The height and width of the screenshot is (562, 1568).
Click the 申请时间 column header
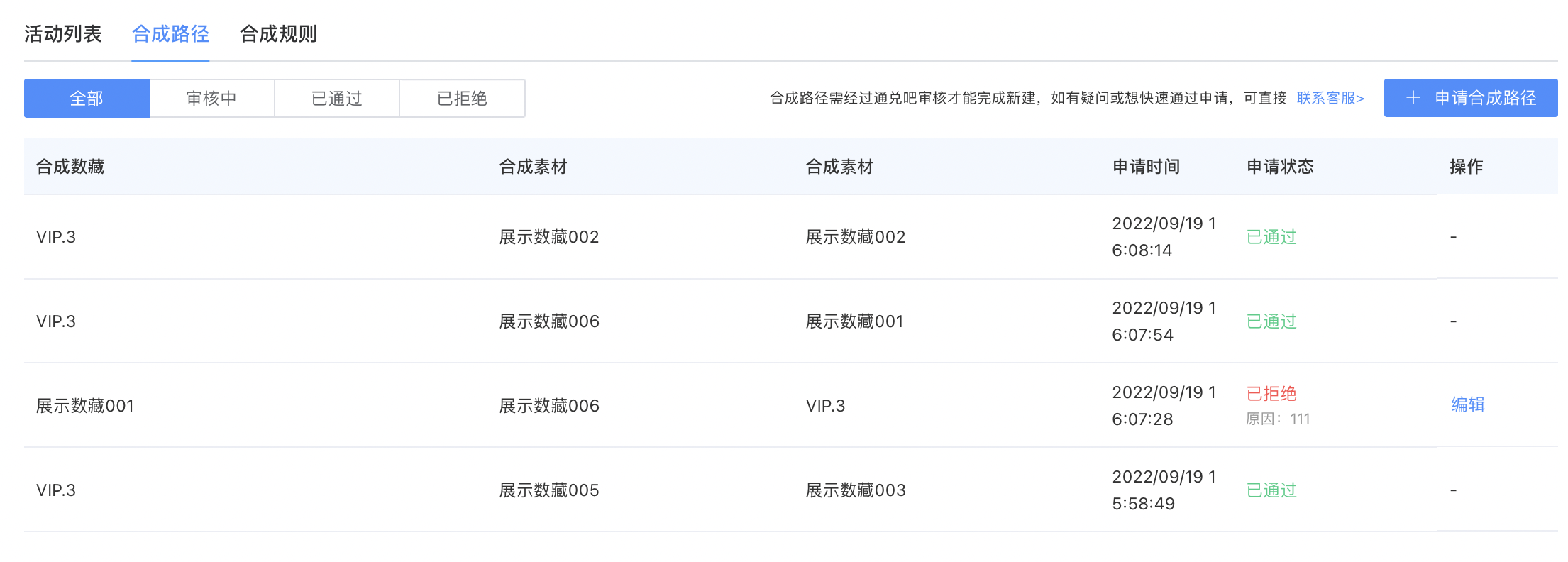coord(1146,167)
